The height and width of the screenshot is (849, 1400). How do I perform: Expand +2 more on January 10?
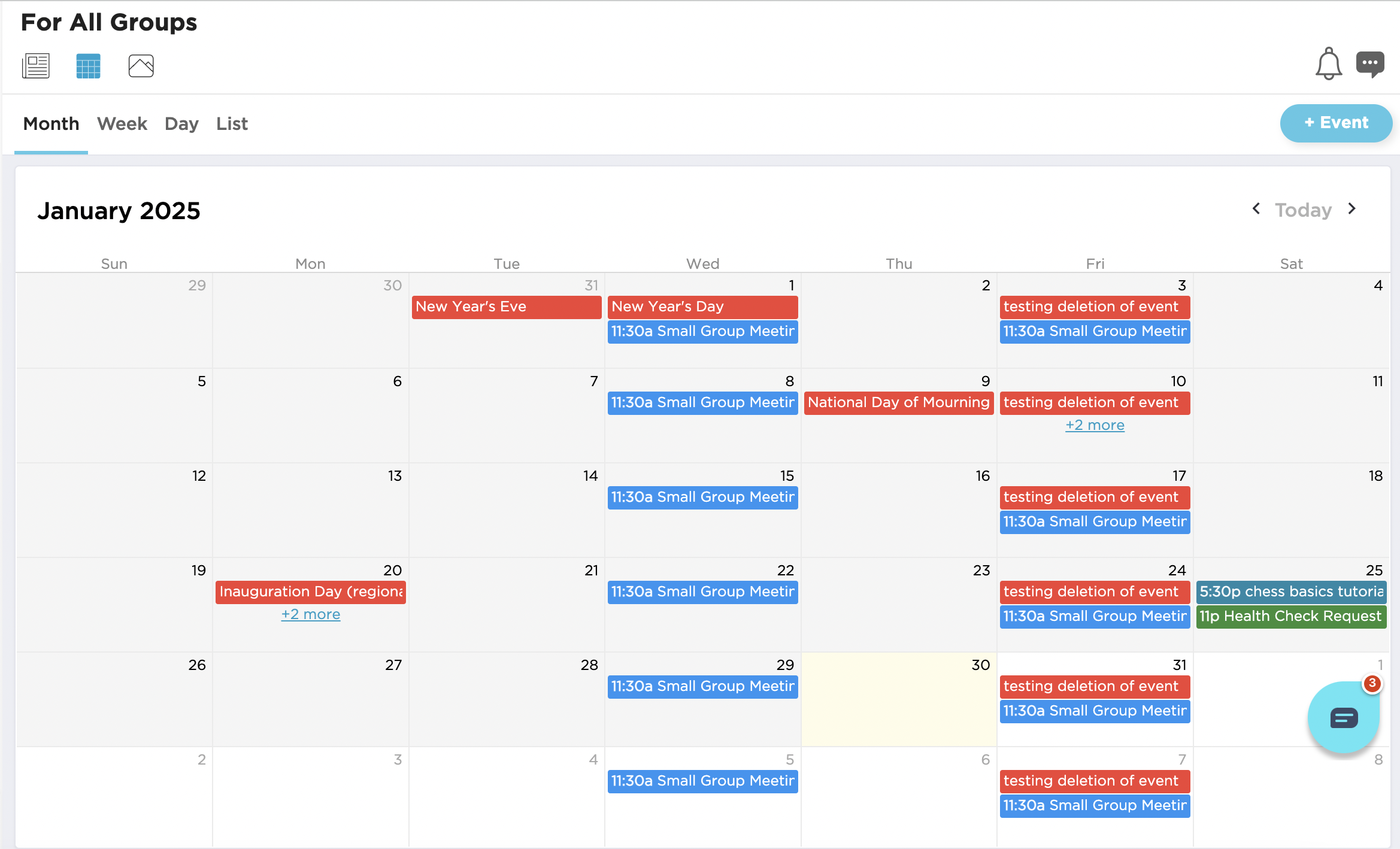click(1095, 425)
